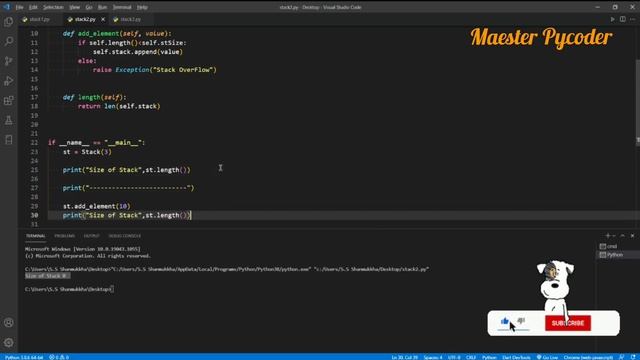Click the terminal prompt input line
640x360 pixels.
[69, 289]
